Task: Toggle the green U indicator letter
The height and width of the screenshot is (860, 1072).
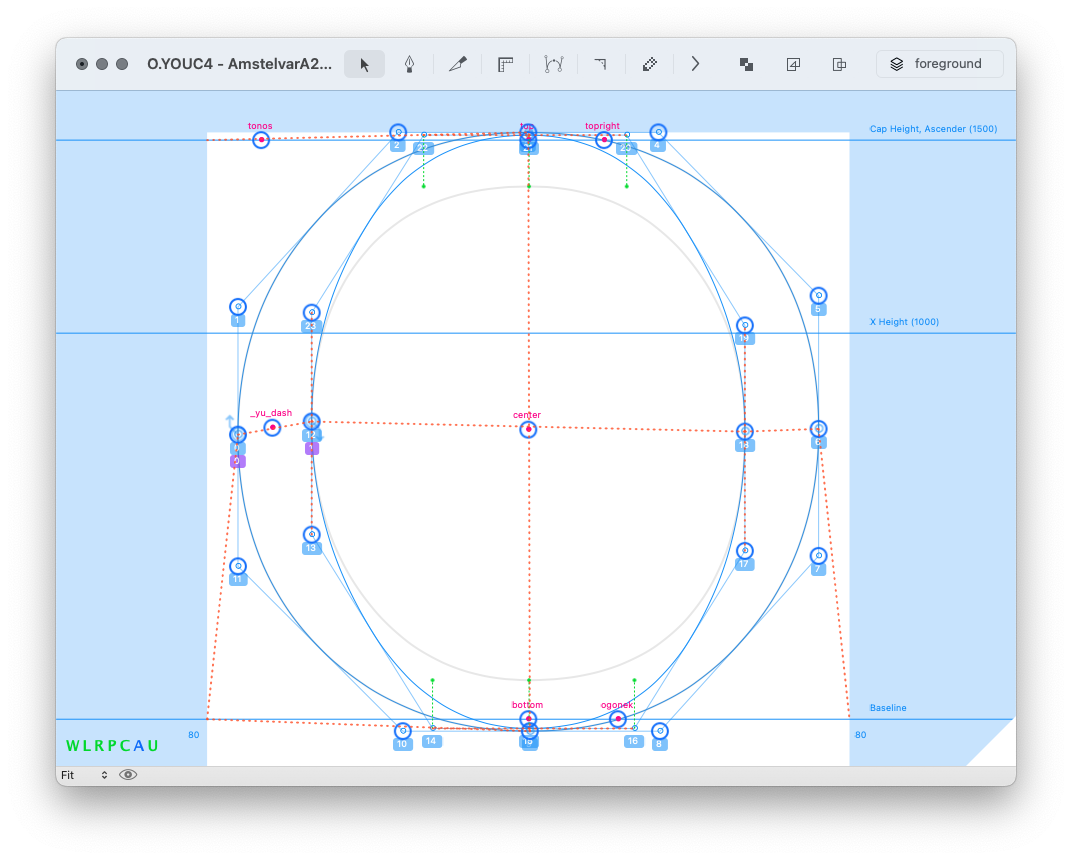Action: pos(153,746)
